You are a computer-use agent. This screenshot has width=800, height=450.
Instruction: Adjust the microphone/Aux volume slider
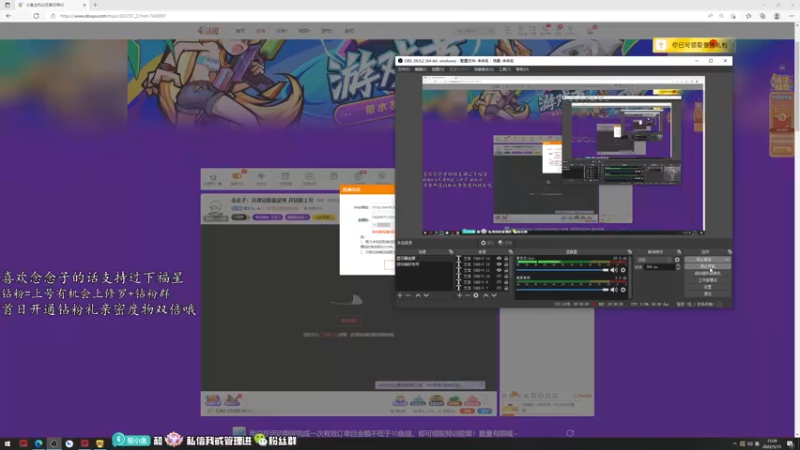(562, 270)
